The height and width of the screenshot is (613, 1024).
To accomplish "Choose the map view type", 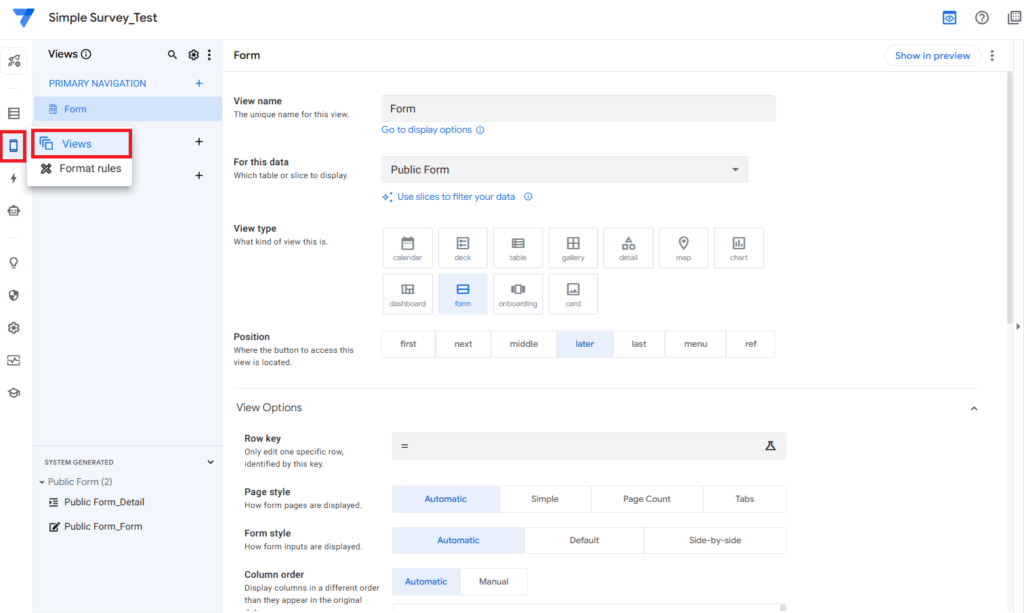I will 684,248.
